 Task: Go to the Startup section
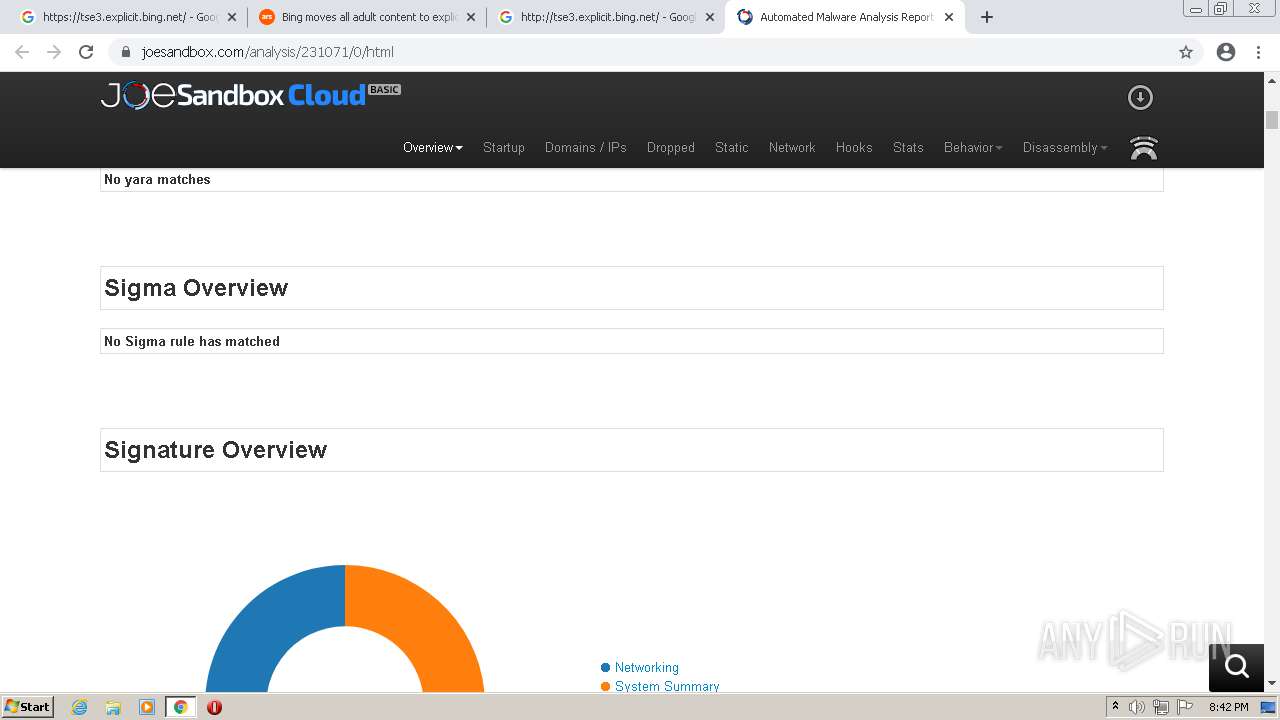504,147
